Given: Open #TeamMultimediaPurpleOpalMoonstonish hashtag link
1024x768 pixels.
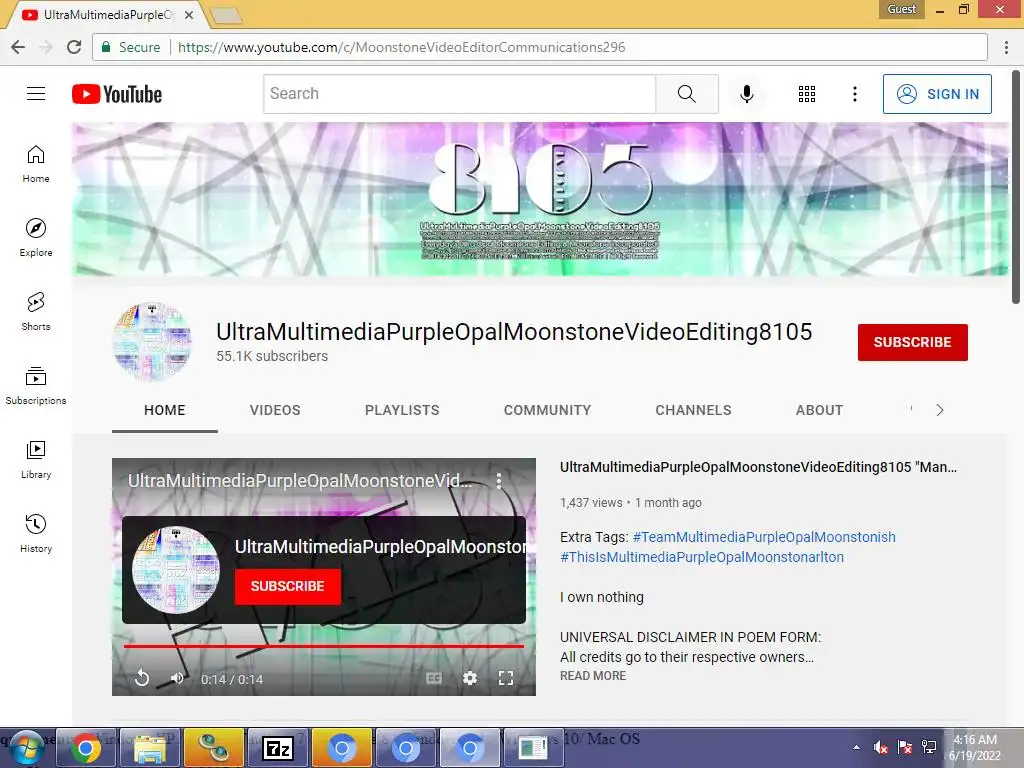Looking at the screenshot, I should 764,537.
